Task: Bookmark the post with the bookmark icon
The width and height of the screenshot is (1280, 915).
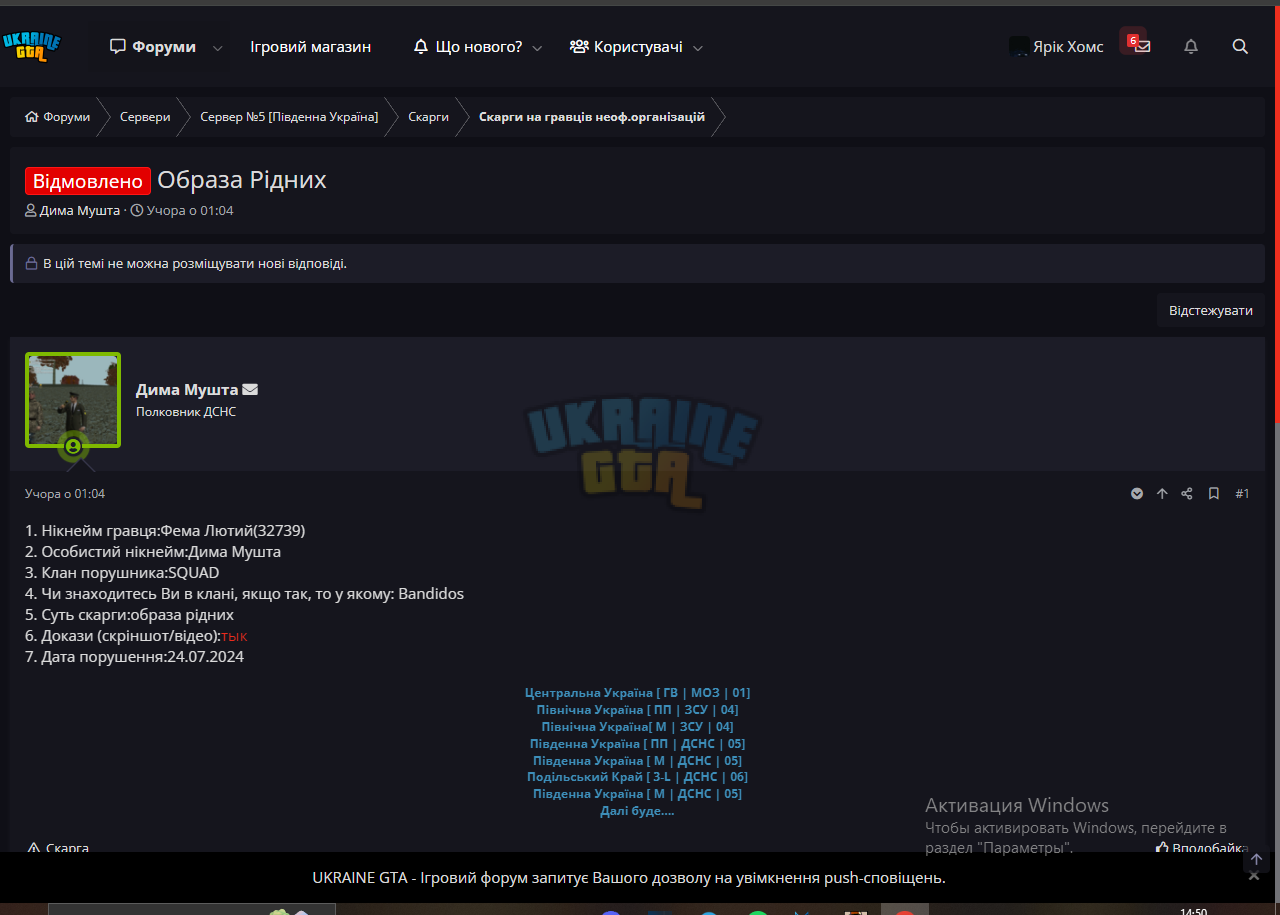Action: tap(1214, 494)
